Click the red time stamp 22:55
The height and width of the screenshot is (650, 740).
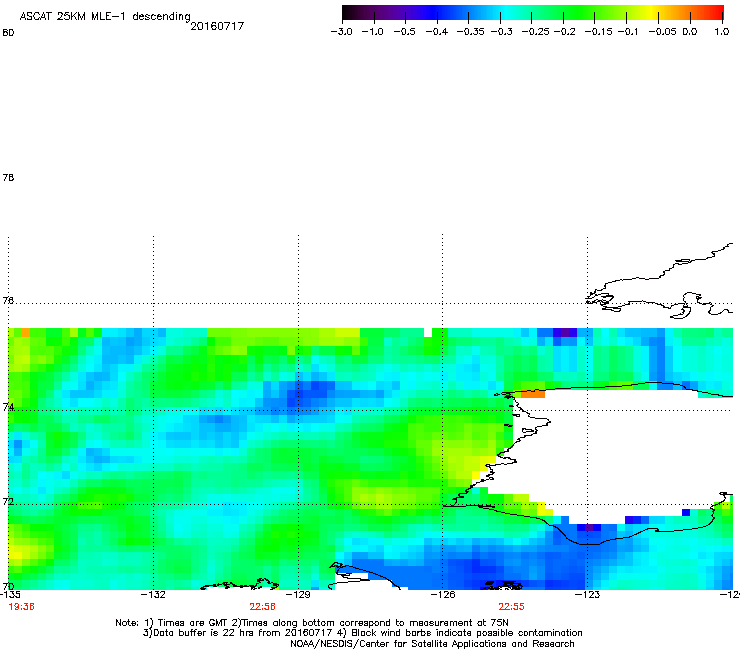pyautogui.click(x=512, y=607)
